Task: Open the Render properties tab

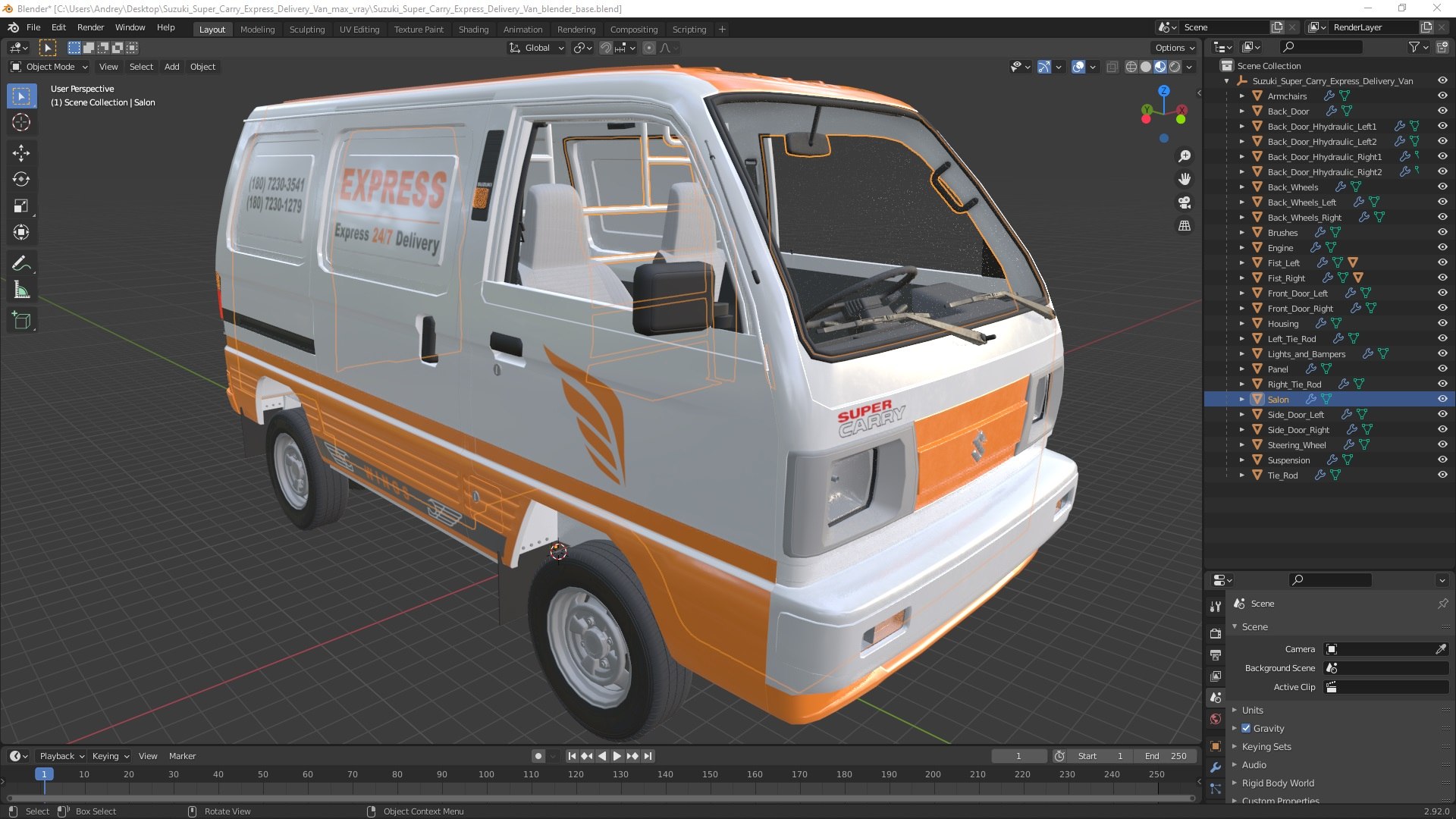Action: click(x=1216, y=633)
